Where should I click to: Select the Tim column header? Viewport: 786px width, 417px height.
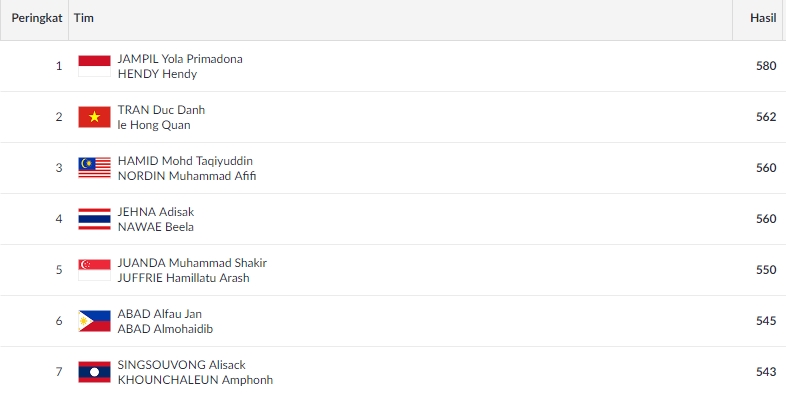click(x=84, y=18)
